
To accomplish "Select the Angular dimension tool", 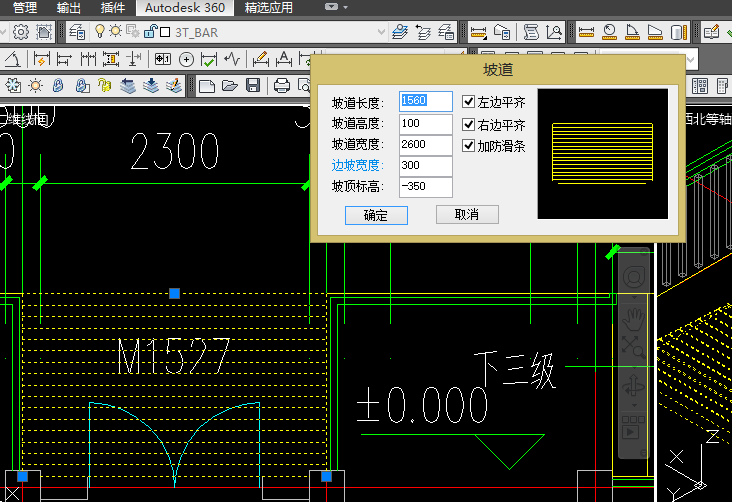I will 13,59.
